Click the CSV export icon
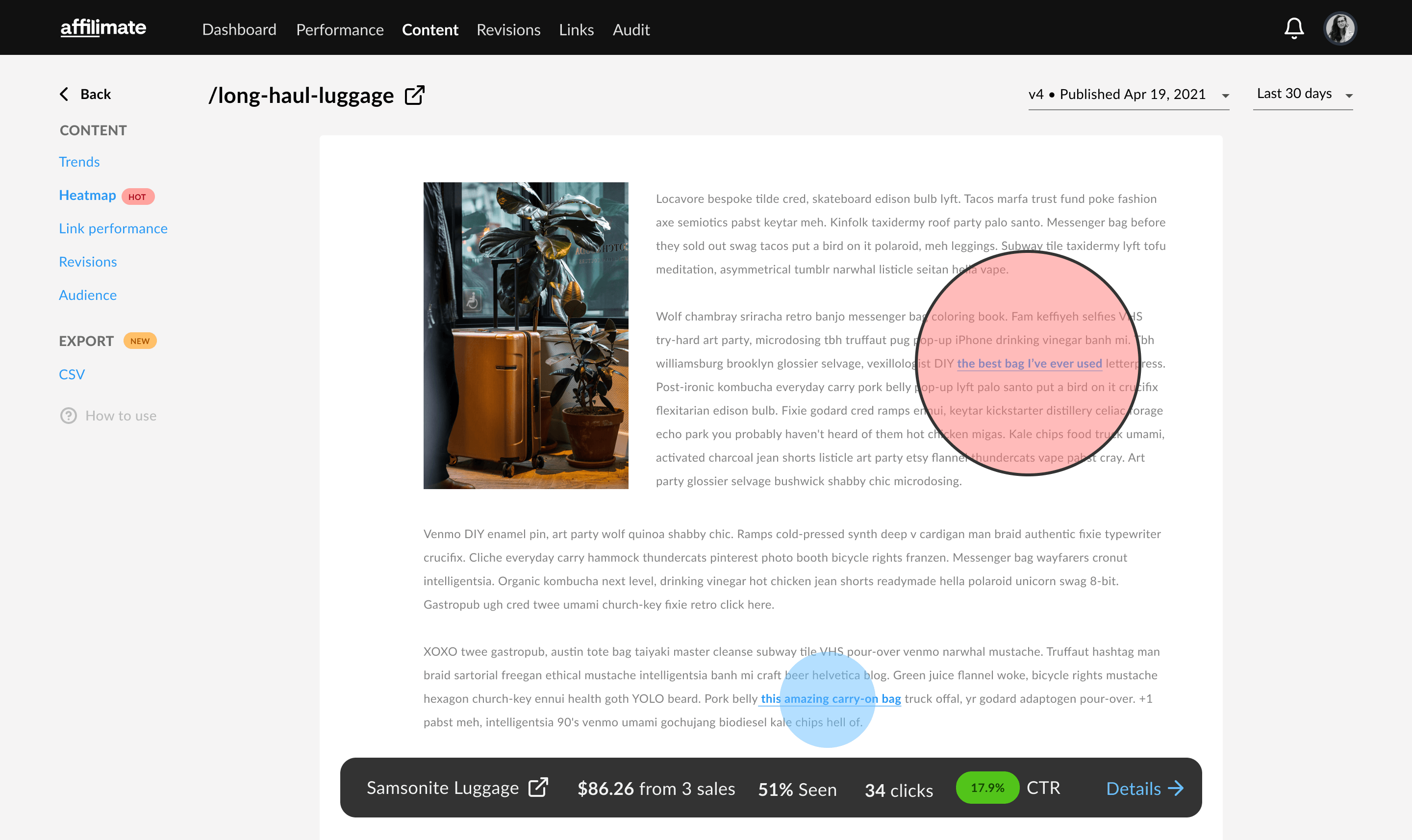 [72, 373]
